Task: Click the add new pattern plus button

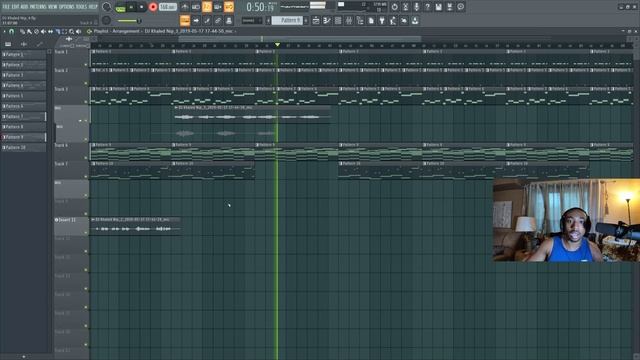Action: (x=306, y=20)
